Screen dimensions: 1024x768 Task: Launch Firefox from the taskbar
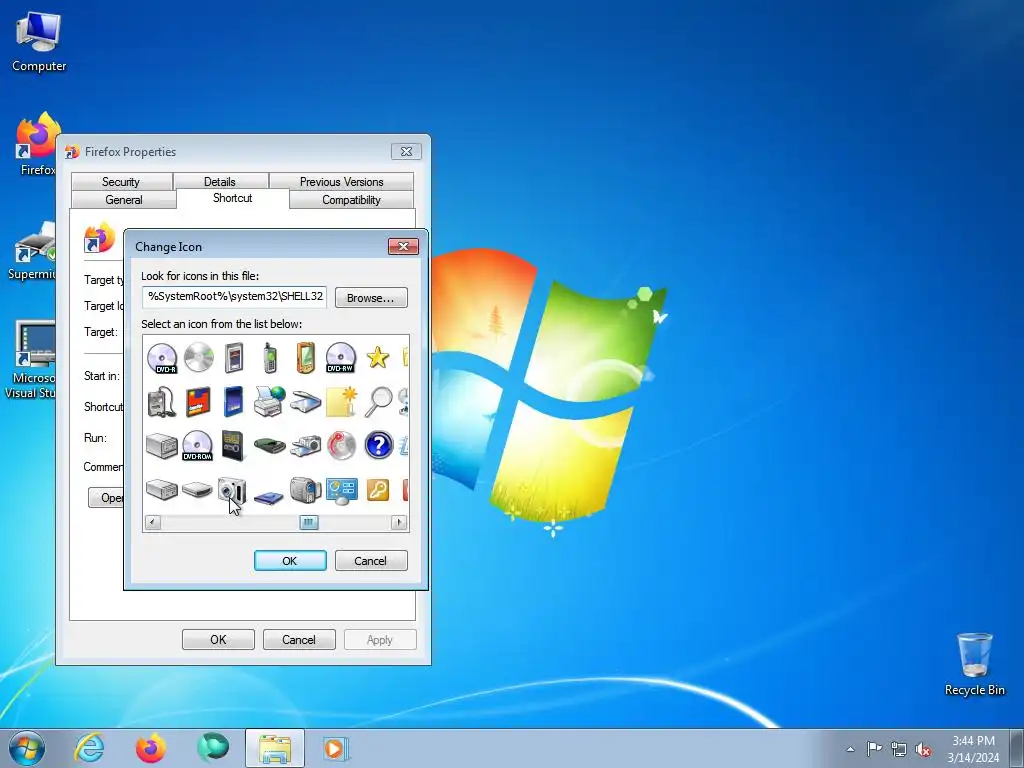point(151,748)
